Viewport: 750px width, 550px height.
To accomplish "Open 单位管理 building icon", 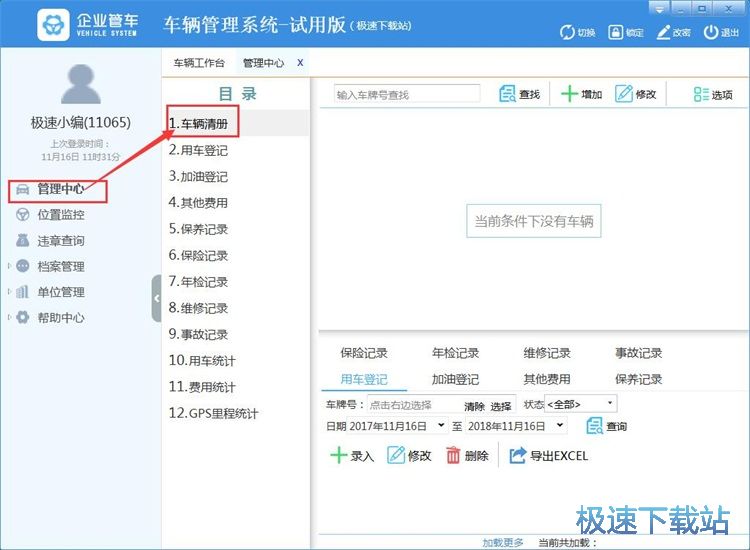I will pyautogui.click(x=22, y=292).
